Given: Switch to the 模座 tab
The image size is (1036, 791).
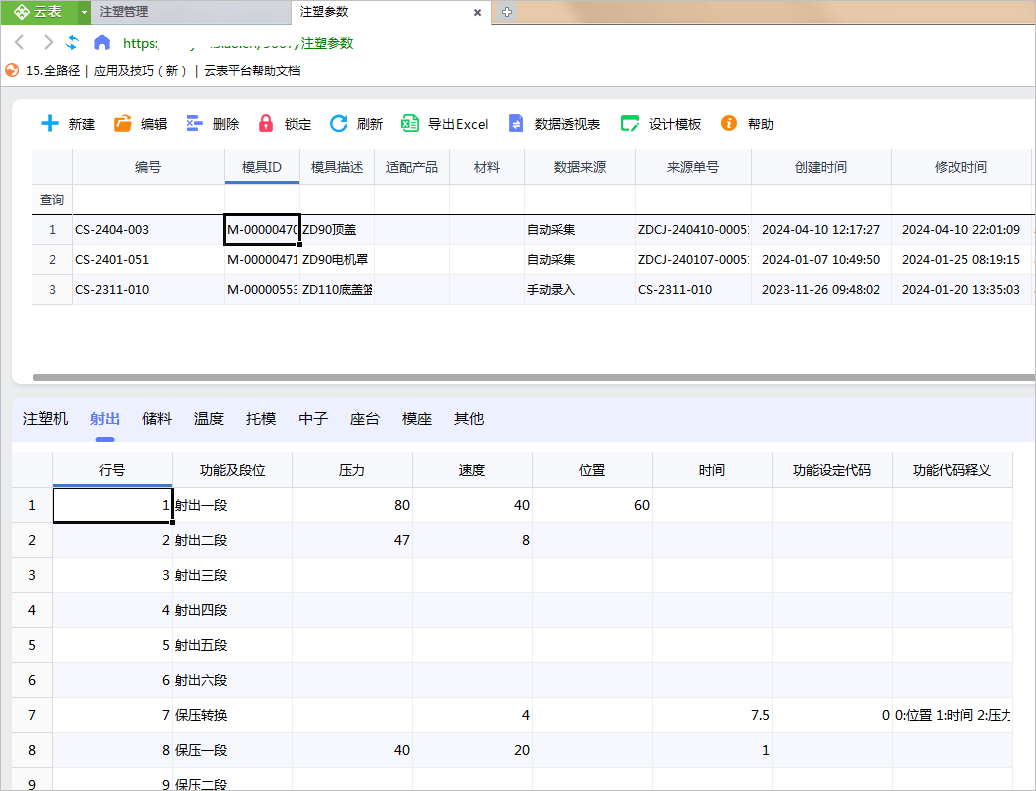Looking at the screenshot, I should tap(417, 419).
